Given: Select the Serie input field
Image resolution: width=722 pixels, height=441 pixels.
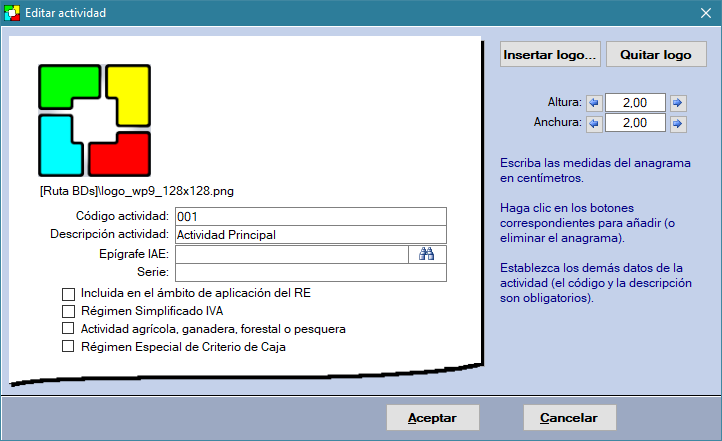Looking at the screenshot, I should click(309, 273).
